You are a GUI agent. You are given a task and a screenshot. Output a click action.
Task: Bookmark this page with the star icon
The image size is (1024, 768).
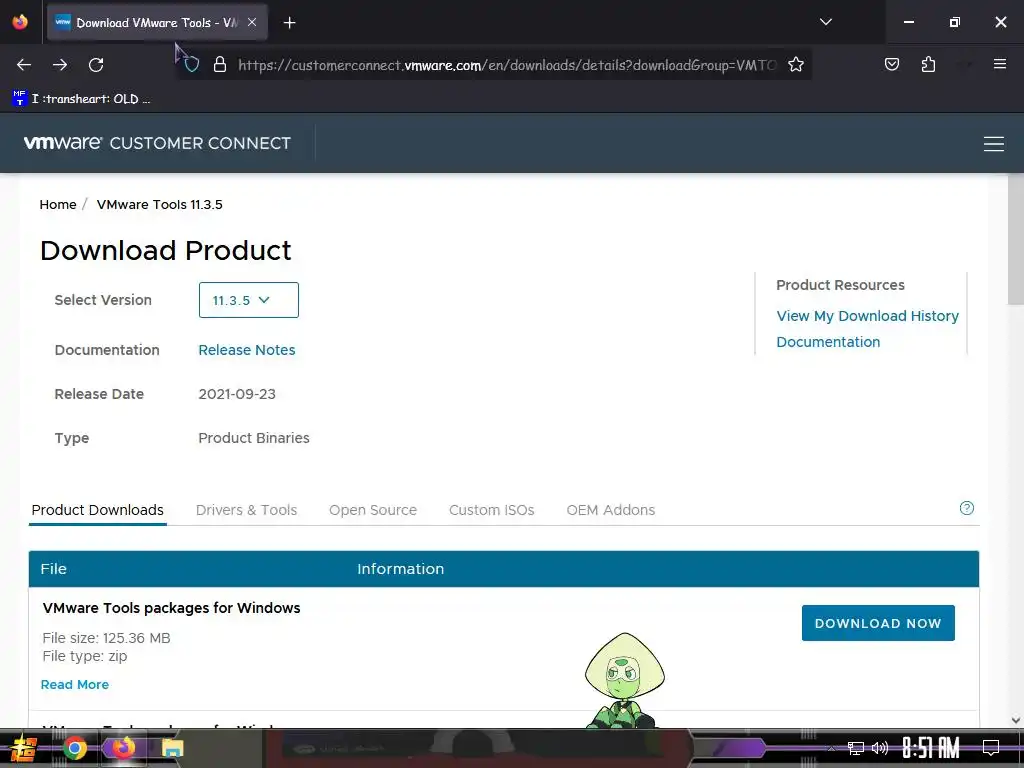point(795,65)
